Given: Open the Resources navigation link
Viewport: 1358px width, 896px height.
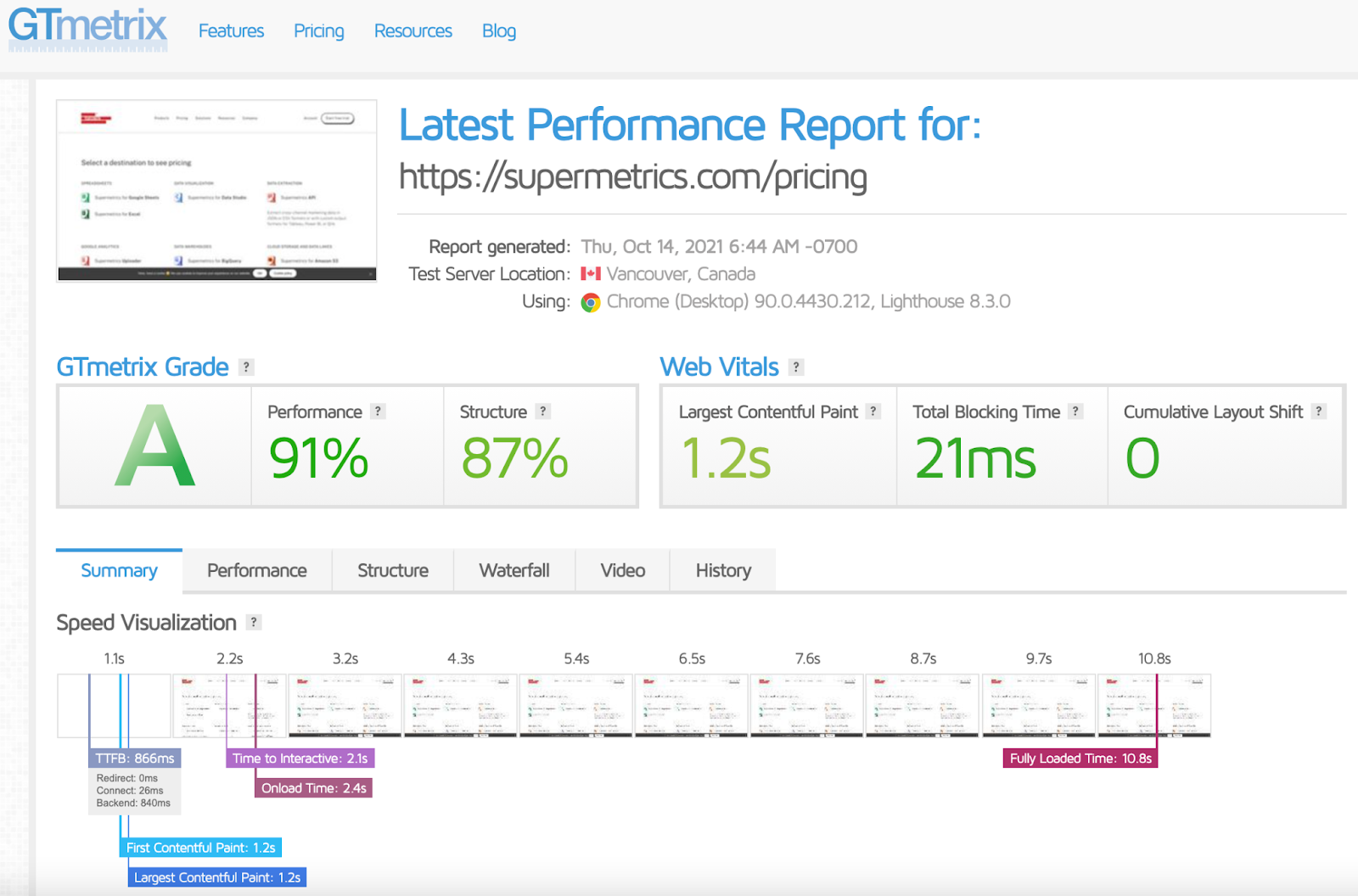Looking at the screenshot, I should 413,31.
